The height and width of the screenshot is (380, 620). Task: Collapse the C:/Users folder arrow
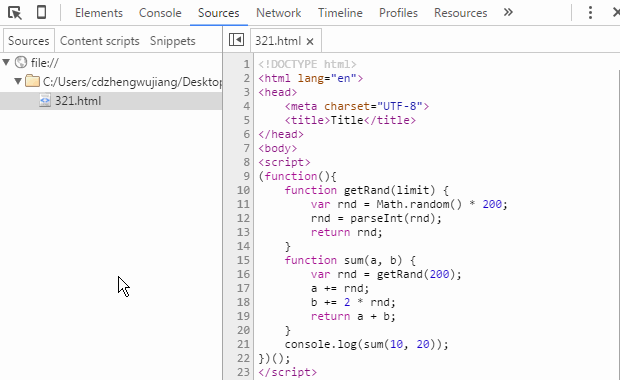pyautogui.click(x=17, y=81)
